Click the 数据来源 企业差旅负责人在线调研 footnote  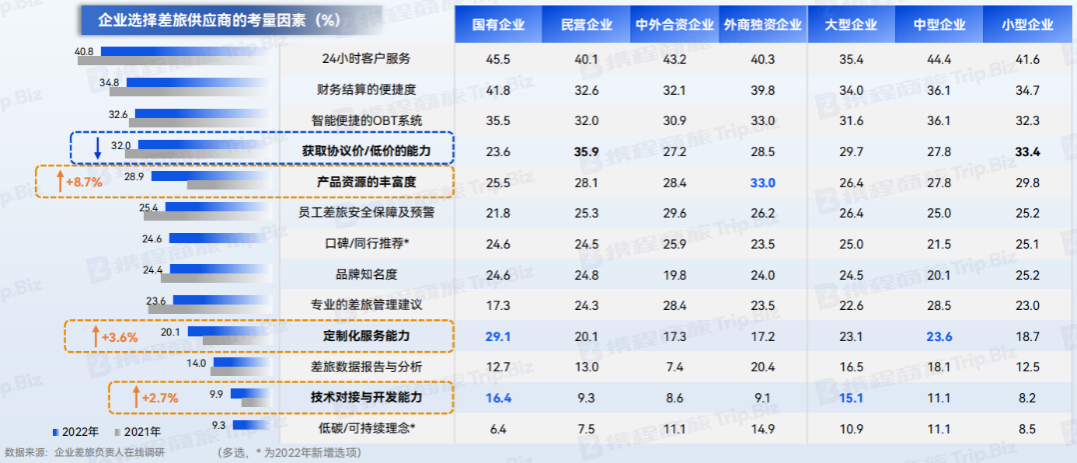tap(85, 453)
